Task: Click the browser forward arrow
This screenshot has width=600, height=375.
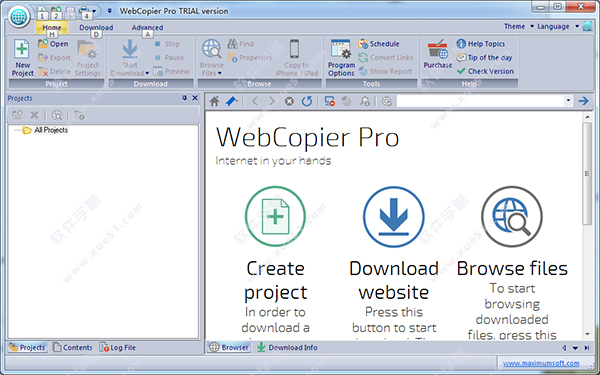Action: pos(272,101)
